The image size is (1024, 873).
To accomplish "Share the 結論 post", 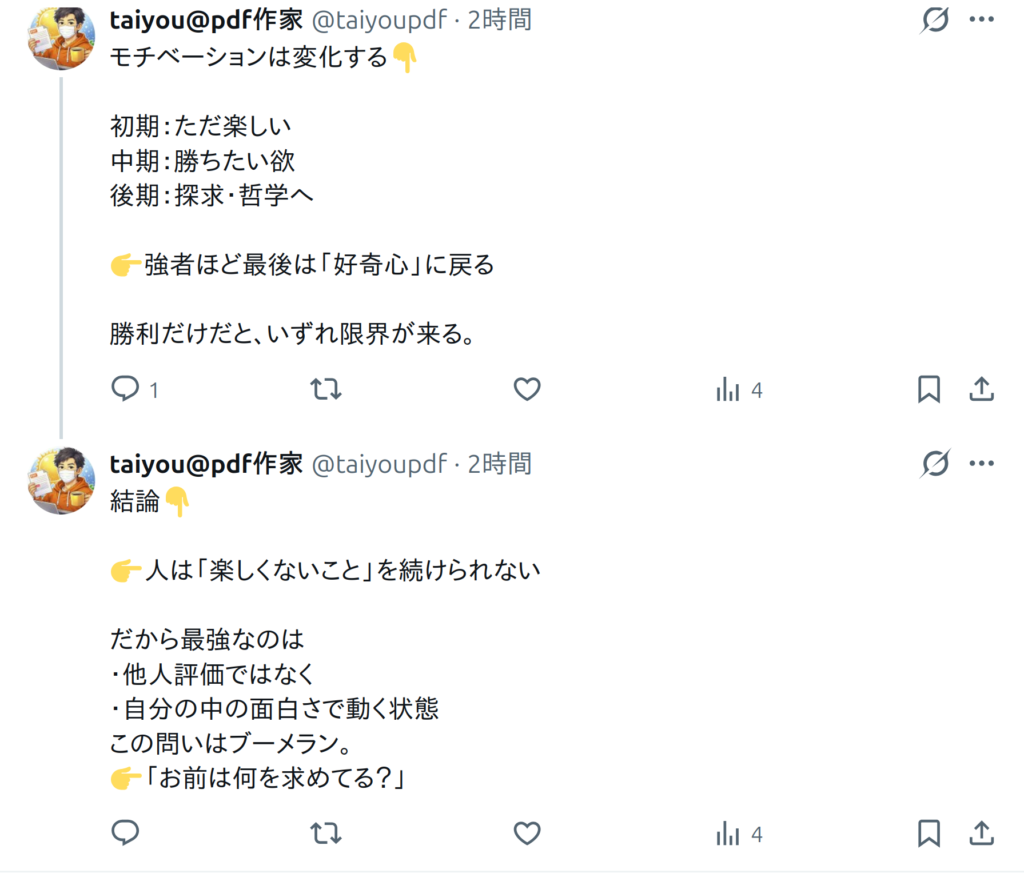I will [x=982, y=832].
